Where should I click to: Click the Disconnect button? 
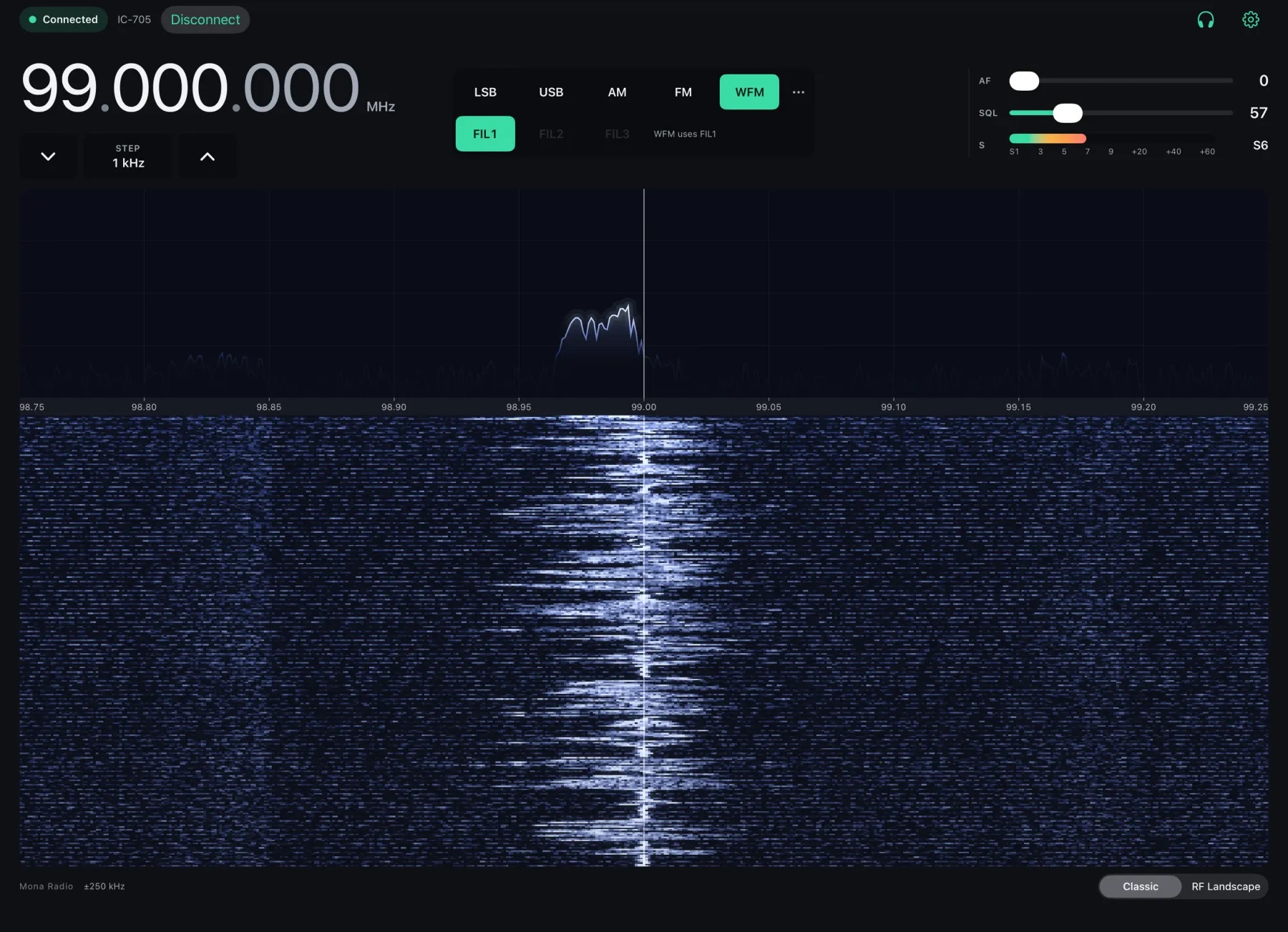[205, 19]
